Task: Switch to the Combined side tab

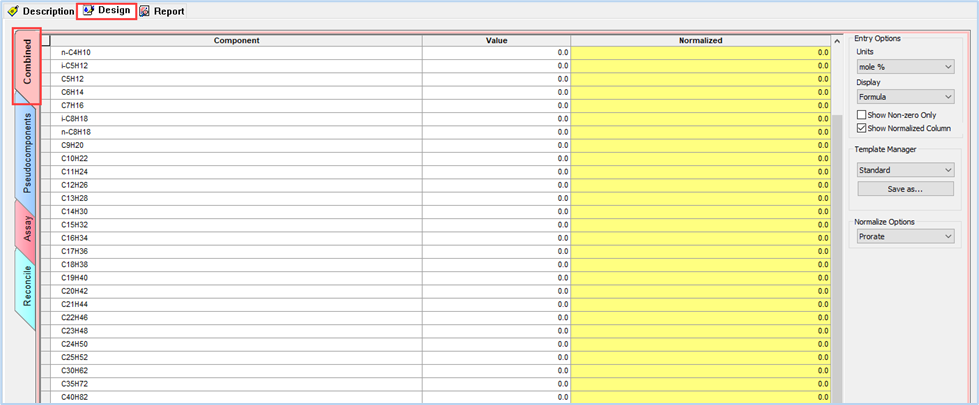Action: point(27,66)
